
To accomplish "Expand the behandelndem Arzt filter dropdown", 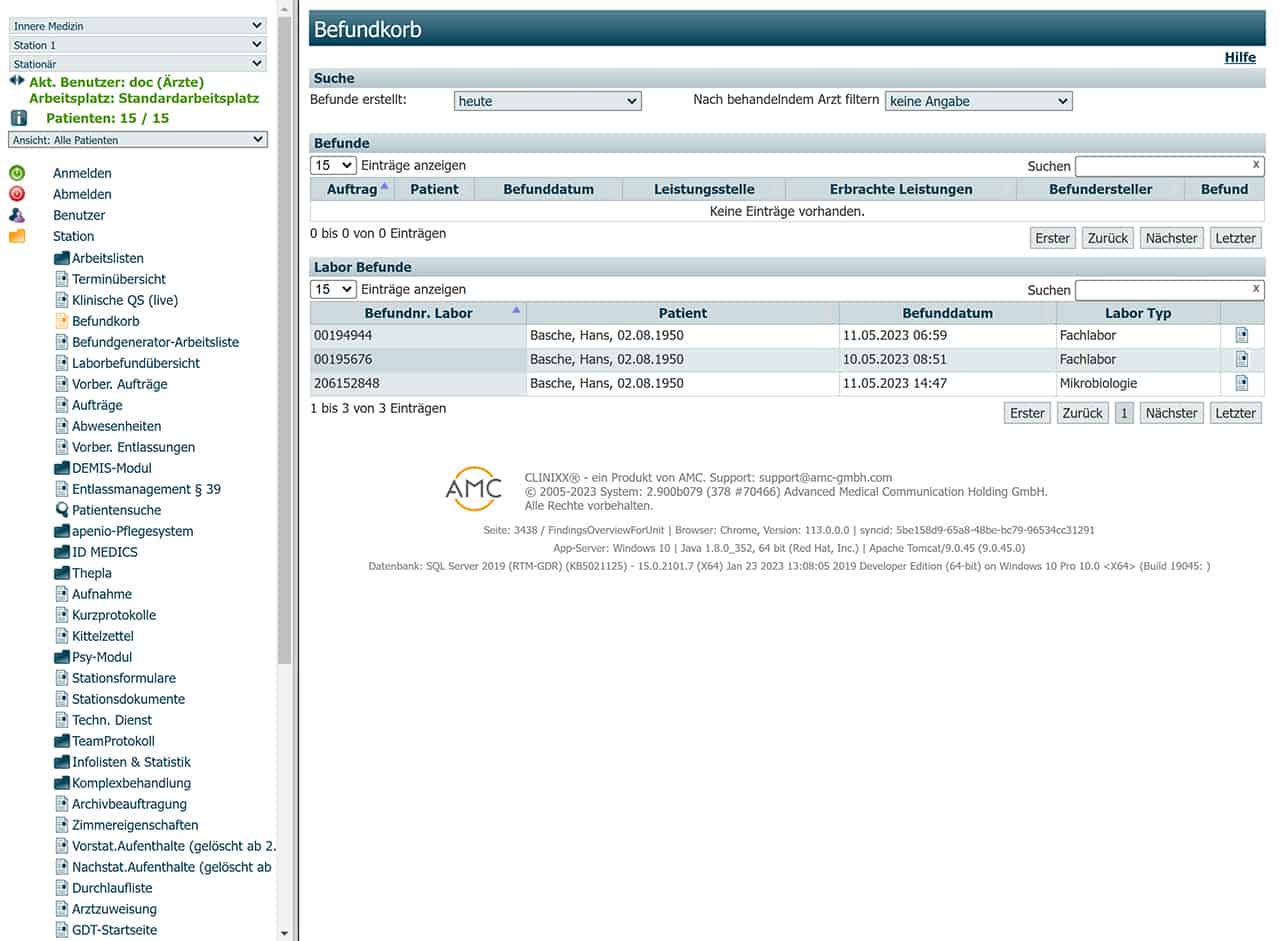I will (978, 101).
